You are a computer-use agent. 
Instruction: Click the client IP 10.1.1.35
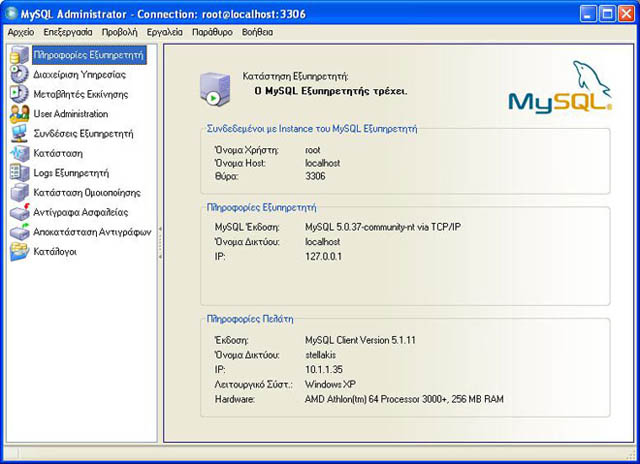(324, 369)
